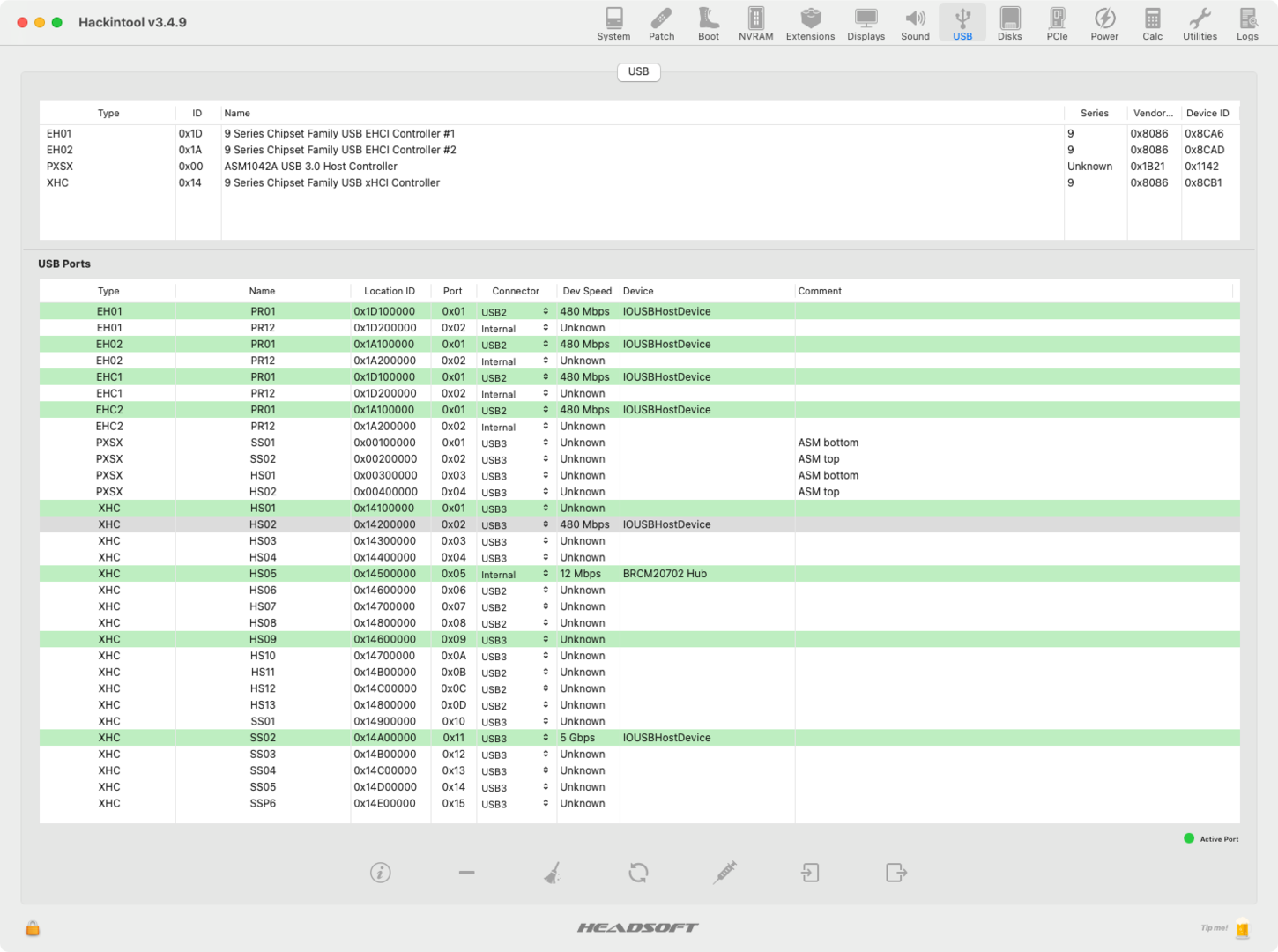Click the minus icon to remove a port

click(x=467, y=873)
